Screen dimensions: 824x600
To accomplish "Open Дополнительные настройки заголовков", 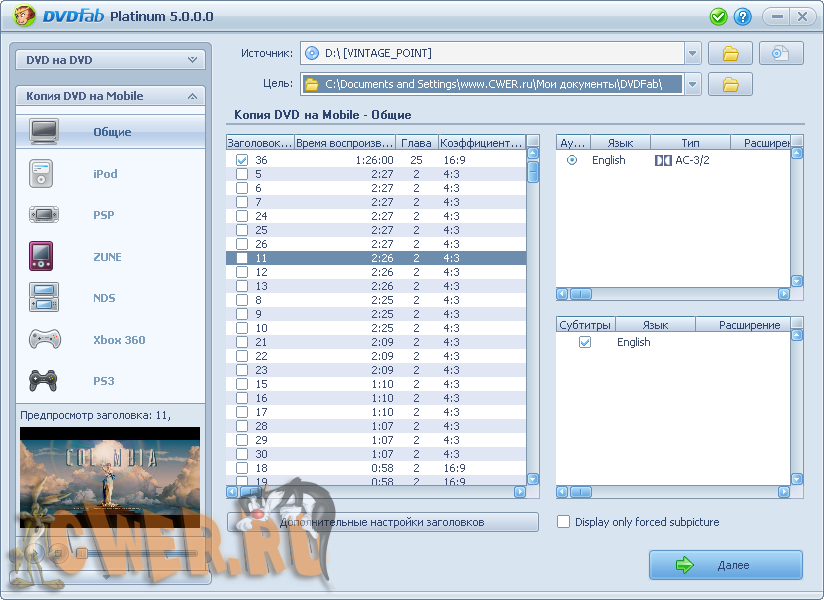I will click(x=382, y=522).
